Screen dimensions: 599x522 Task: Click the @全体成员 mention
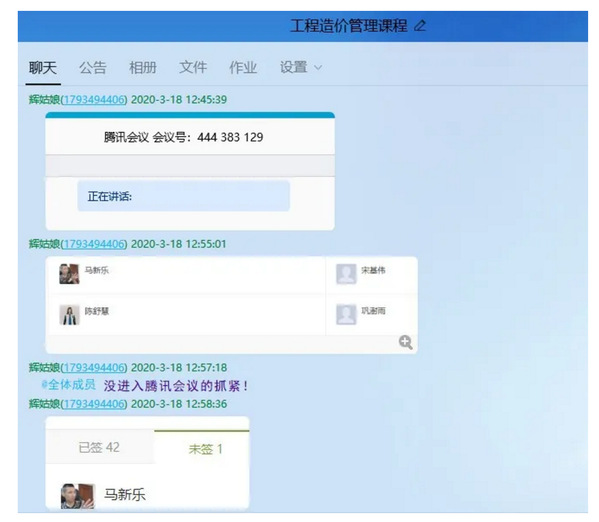tap(69, 385)
